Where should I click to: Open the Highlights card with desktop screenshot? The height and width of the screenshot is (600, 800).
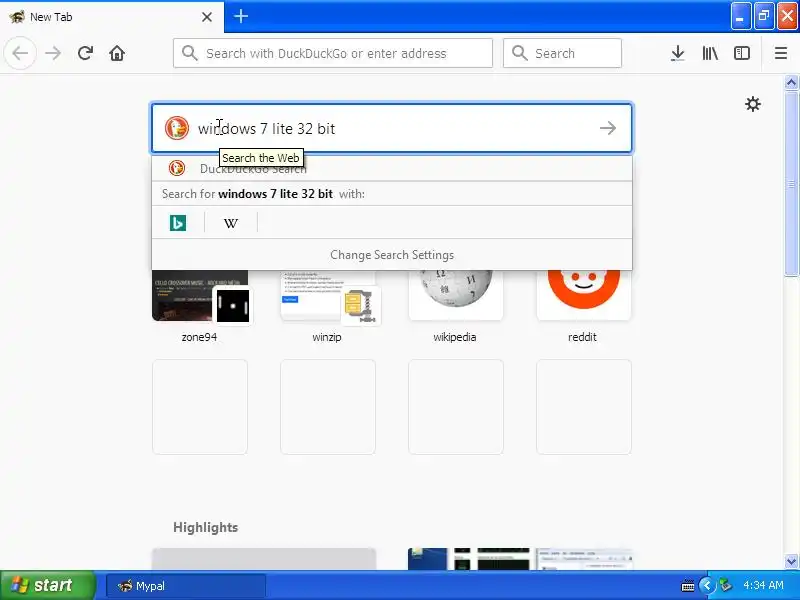520,559
